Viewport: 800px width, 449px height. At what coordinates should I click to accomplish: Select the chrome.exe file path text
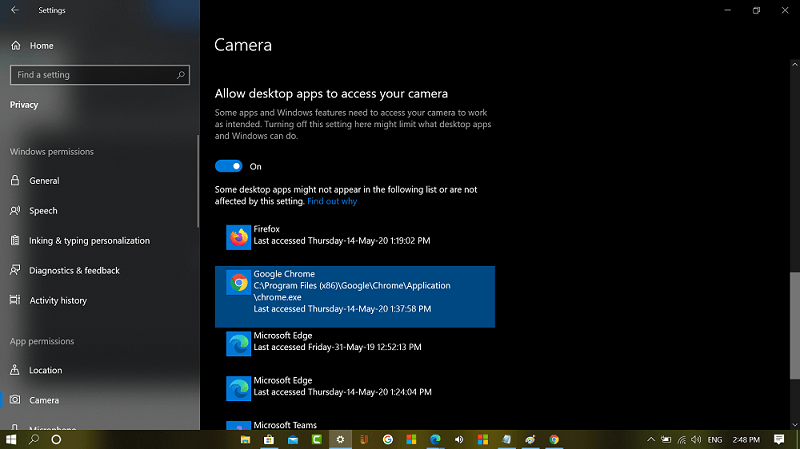[x=352, y=291]
